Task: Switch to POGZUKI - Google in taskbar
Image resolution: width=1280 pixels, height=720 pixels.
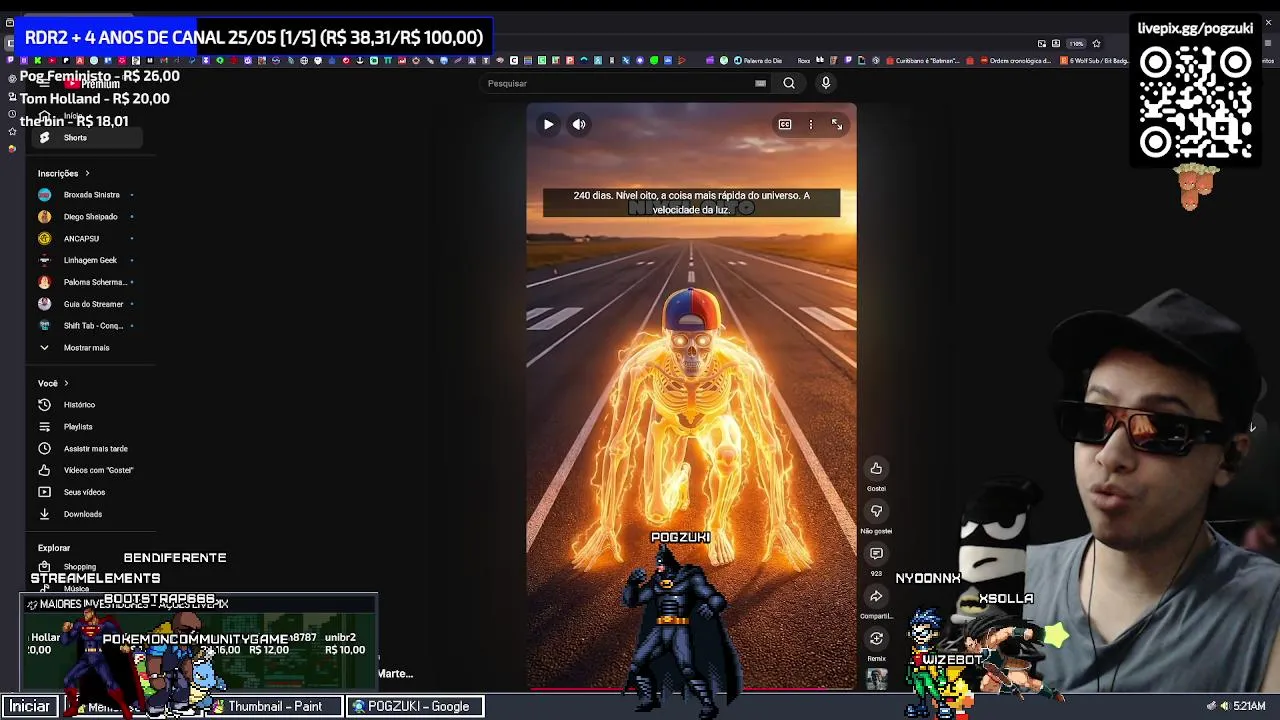Action: pyautogui.click(x=416, y=706)
